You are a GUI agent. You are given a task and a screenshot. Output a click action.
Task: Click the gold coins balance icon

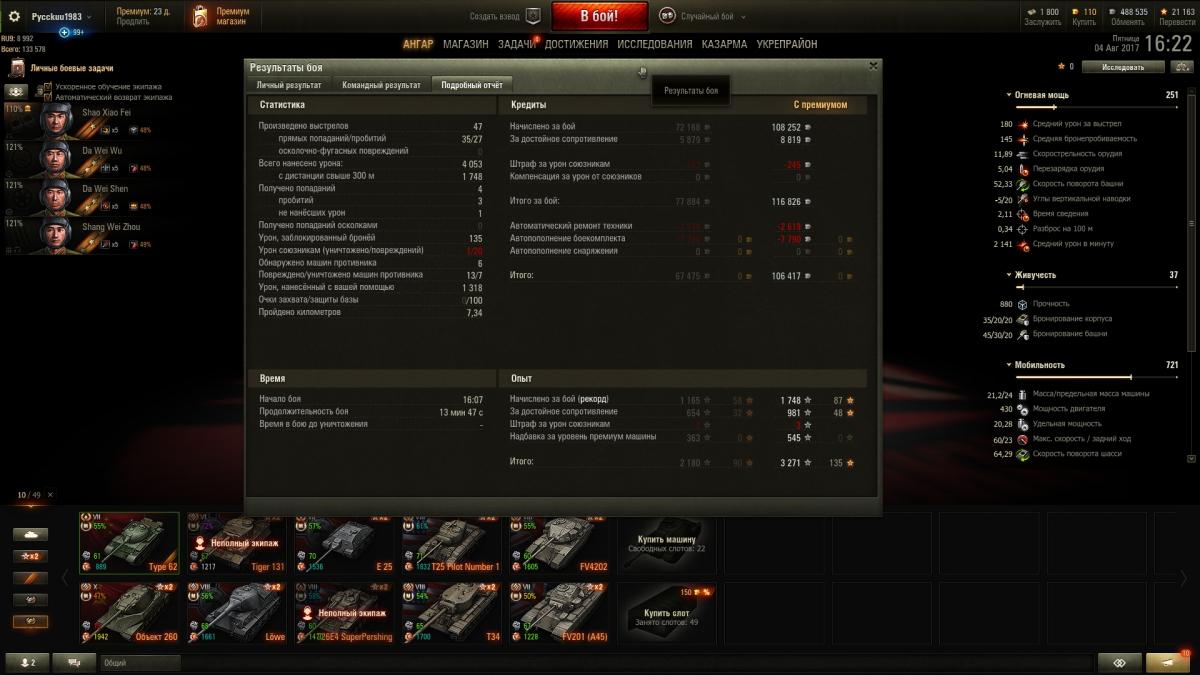pyautogui.click(x=1075, y=12)
